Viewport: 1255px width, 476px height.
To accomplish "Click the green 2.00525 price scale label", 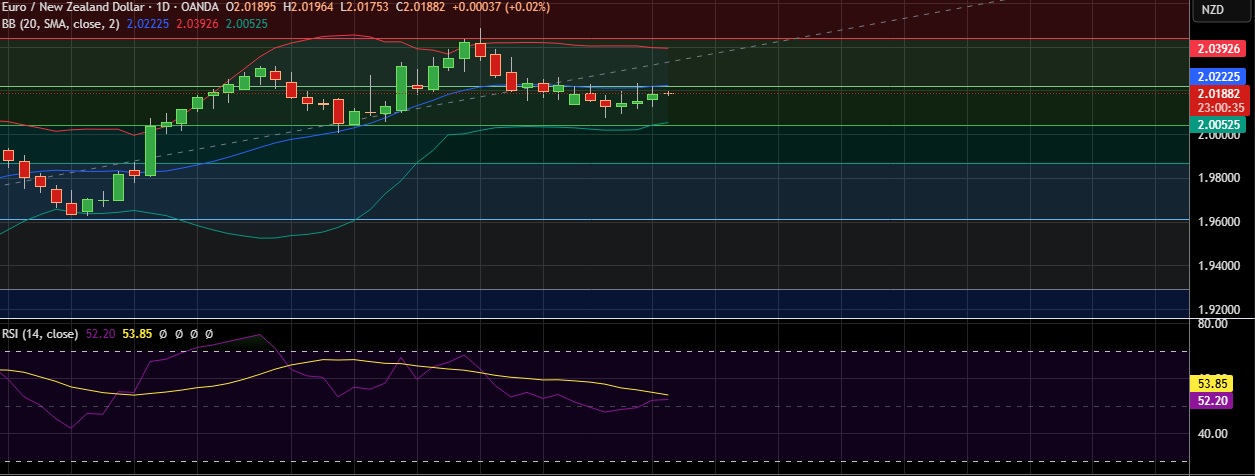I will coord(1218,124).
